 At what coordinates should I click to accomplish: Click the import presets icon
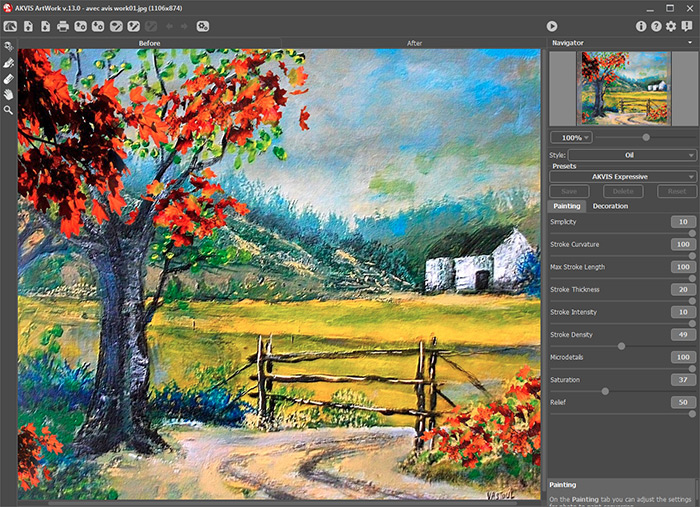tap(80, 26)
